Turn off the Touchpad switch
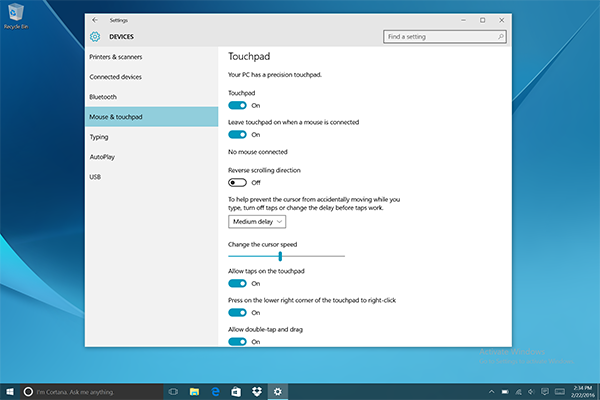This screenshot has height=400, width=600. pyautogui.click(x=237, y=105)
